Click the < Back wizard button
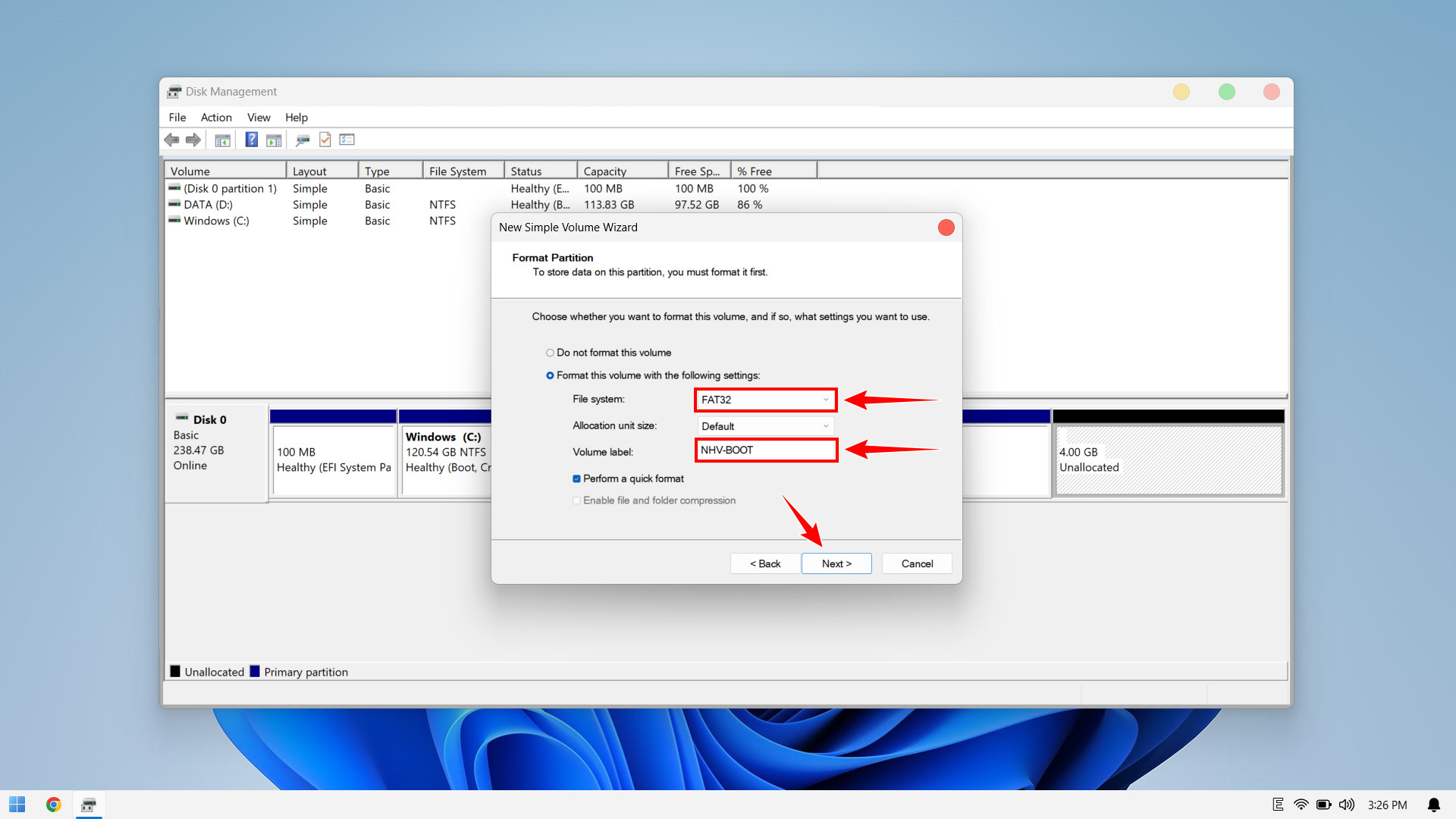Image resolution: width=1456 pixels, height=819 pixels. (765, 563)
